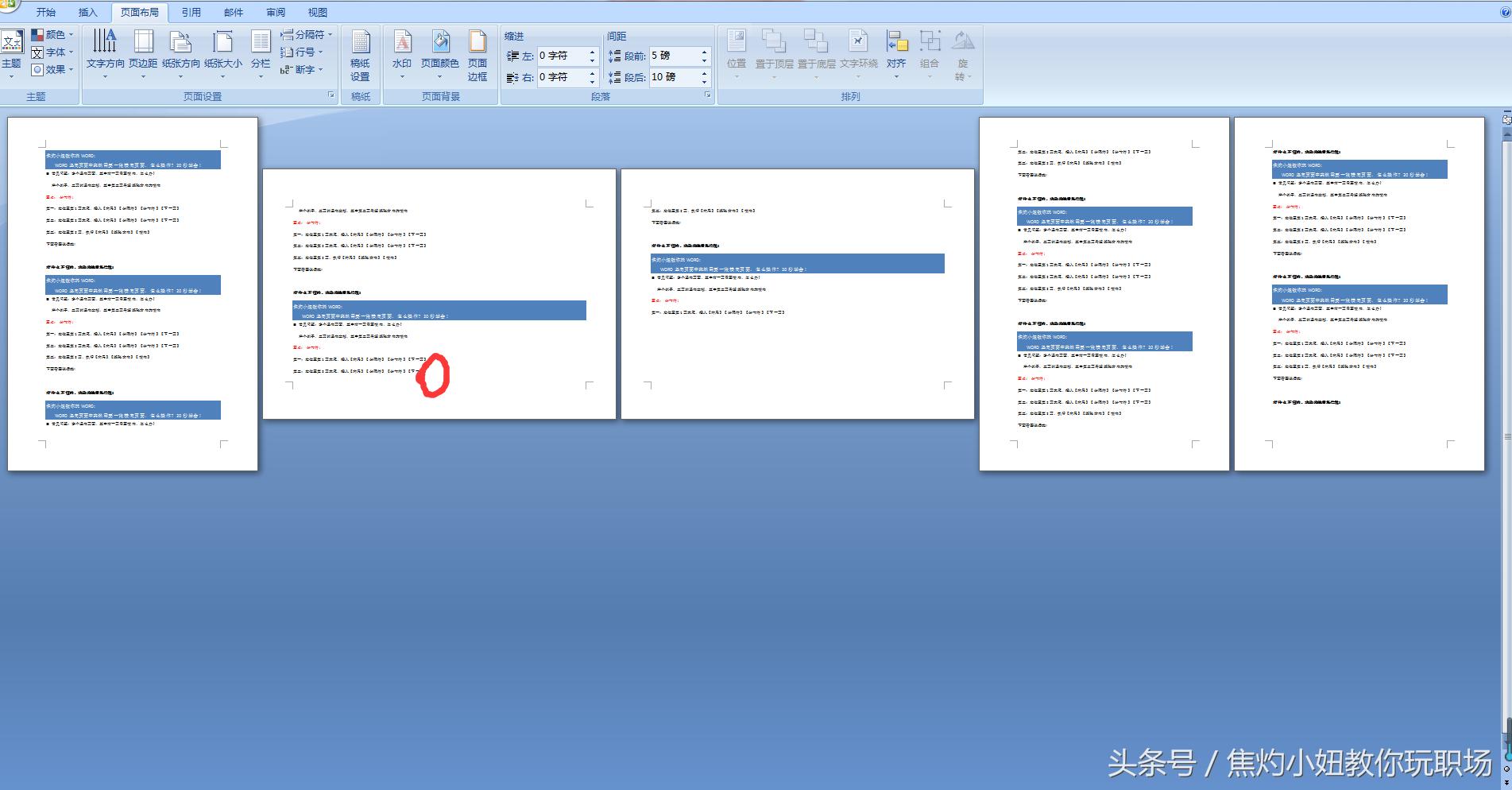Viewport: 1512px width, 790px height.
Task: Switch to the 插入 tab
Action: [88, 12]
